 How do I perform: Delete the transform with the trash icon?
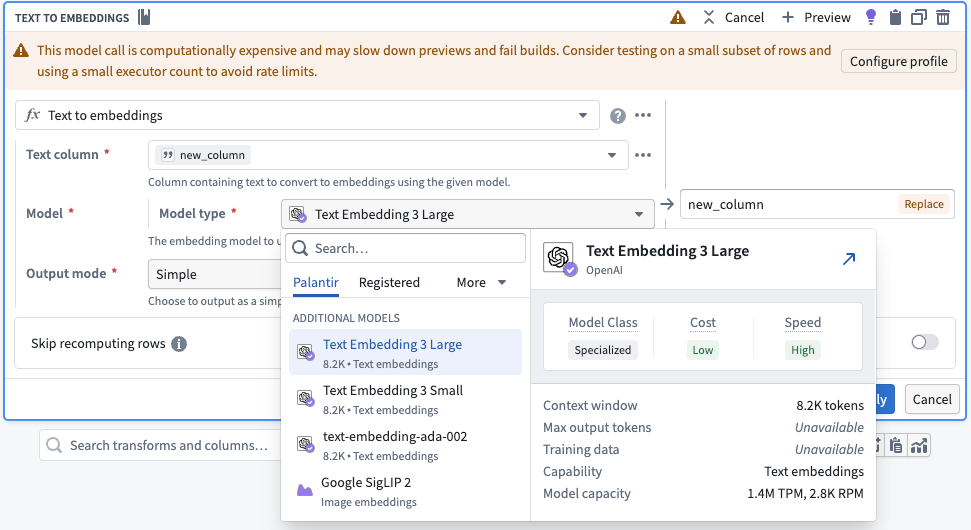click(x=943, y=17)
